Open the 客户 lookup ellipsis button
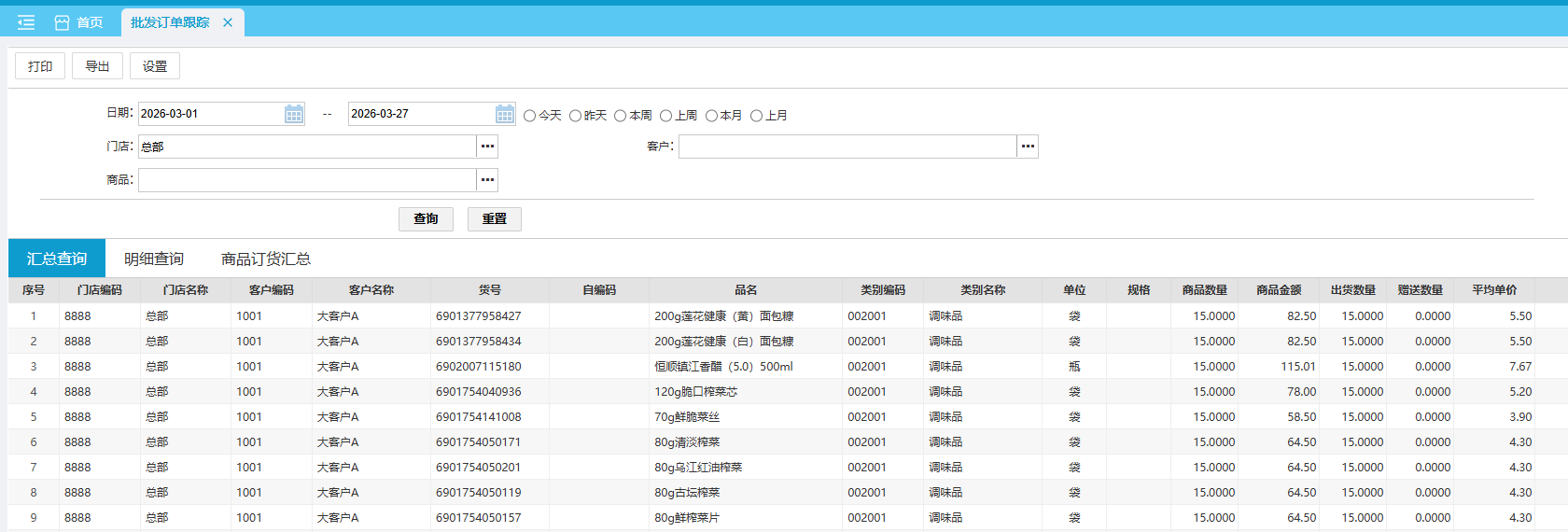Screen dimensions: 1568x532 [1028, 147]
